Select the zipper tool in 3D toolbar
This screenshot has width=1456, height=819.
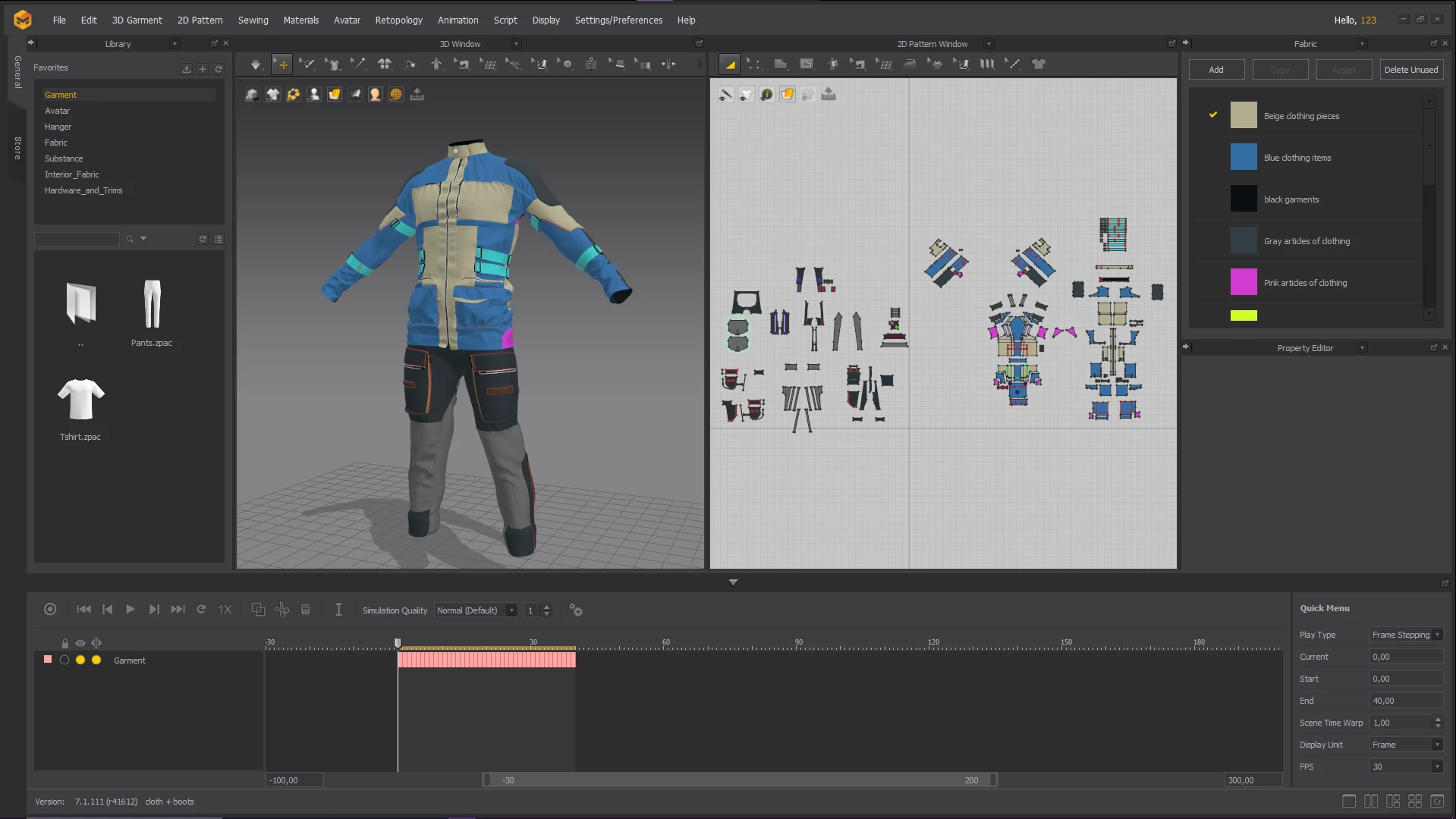(590, 64)
